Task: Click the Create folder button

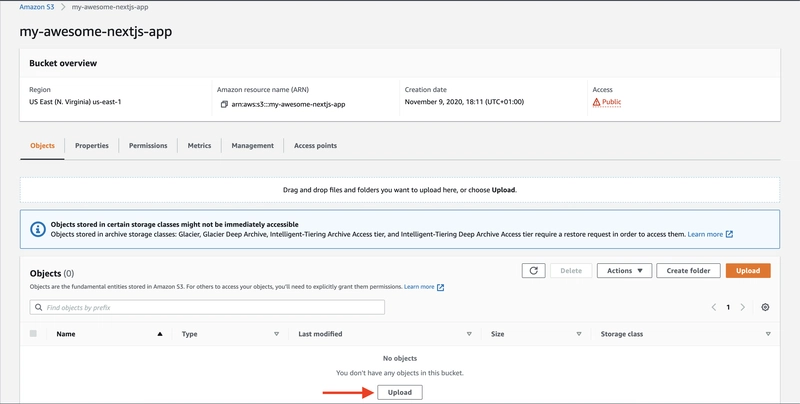Action: coord(688,270)
